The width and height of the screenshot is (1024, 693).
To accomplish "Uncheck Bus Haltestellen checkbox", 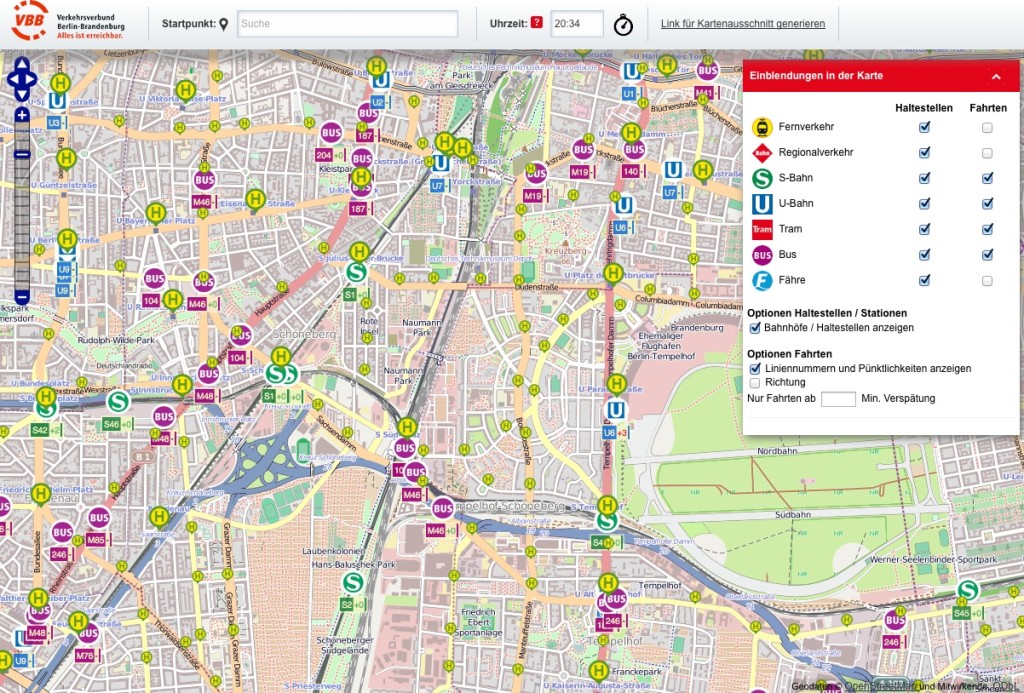I will coord(924,255).
